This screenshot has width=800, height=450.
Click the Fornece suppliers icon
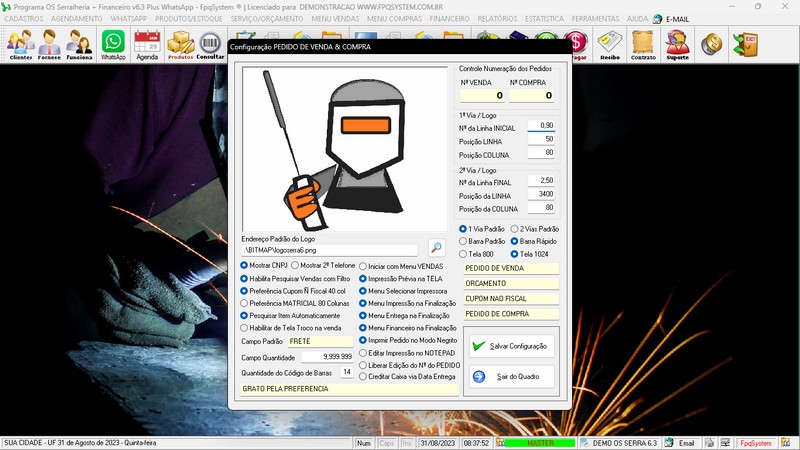49,45
